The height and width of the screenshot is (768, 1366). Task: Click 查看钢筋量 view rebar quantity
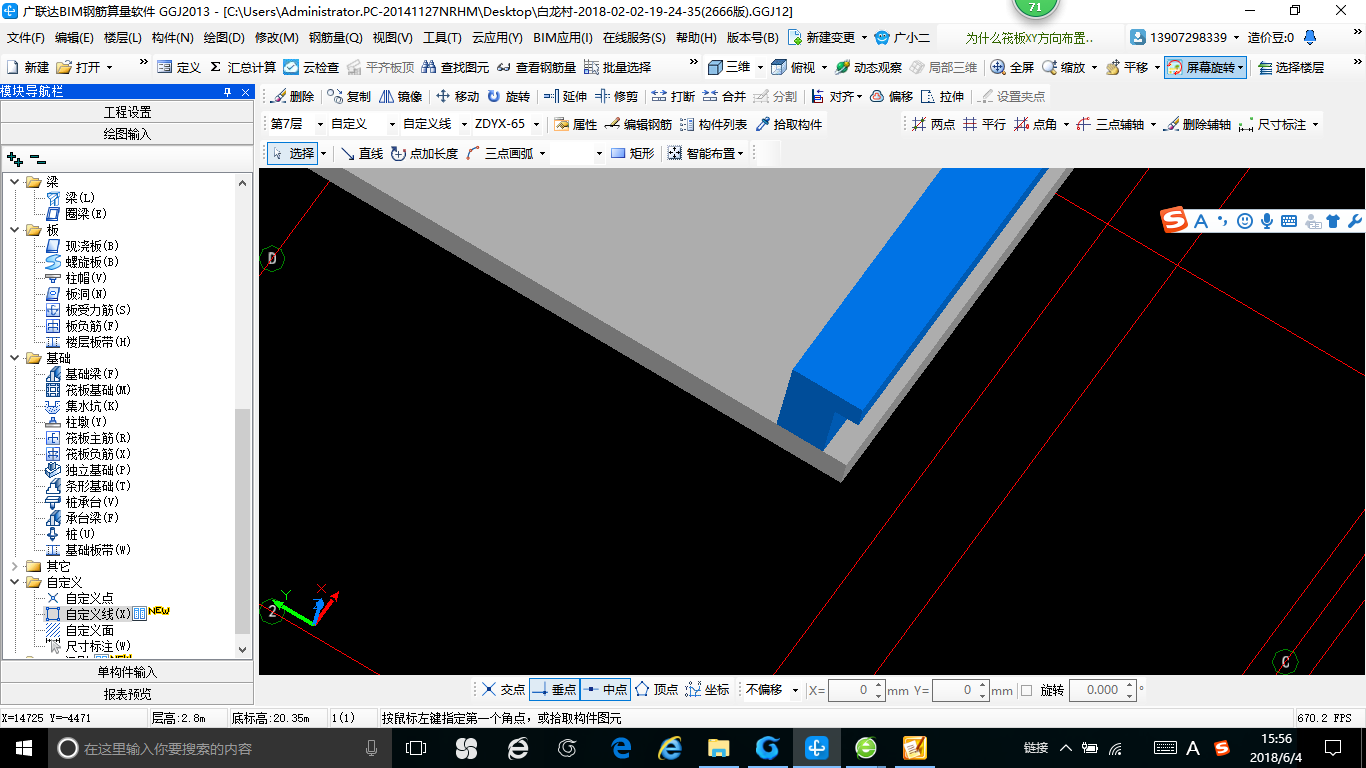[x=537, y=67]
